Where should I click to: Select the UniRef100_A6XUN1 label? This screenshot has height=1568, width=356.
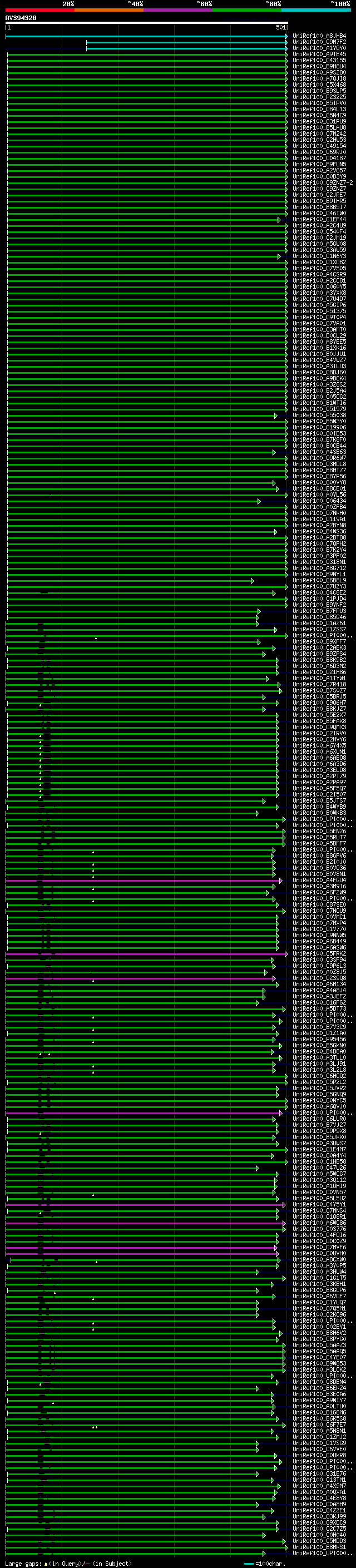click(x=319, y=752)
